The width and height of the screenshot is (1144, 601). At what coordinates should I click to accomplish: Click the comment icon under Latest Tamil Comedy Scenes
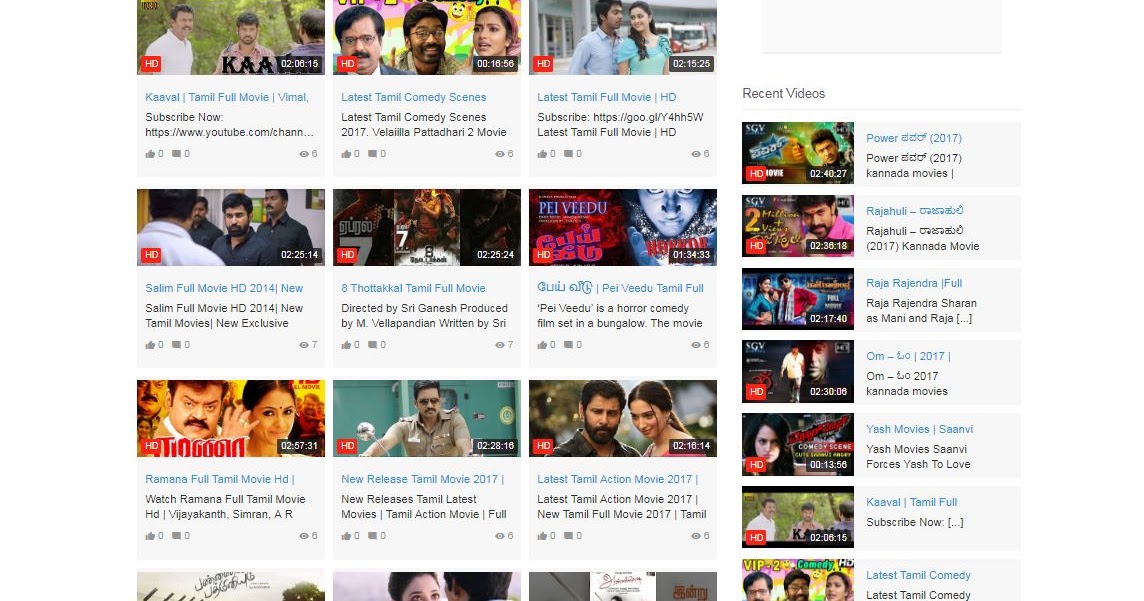point(372,154)
